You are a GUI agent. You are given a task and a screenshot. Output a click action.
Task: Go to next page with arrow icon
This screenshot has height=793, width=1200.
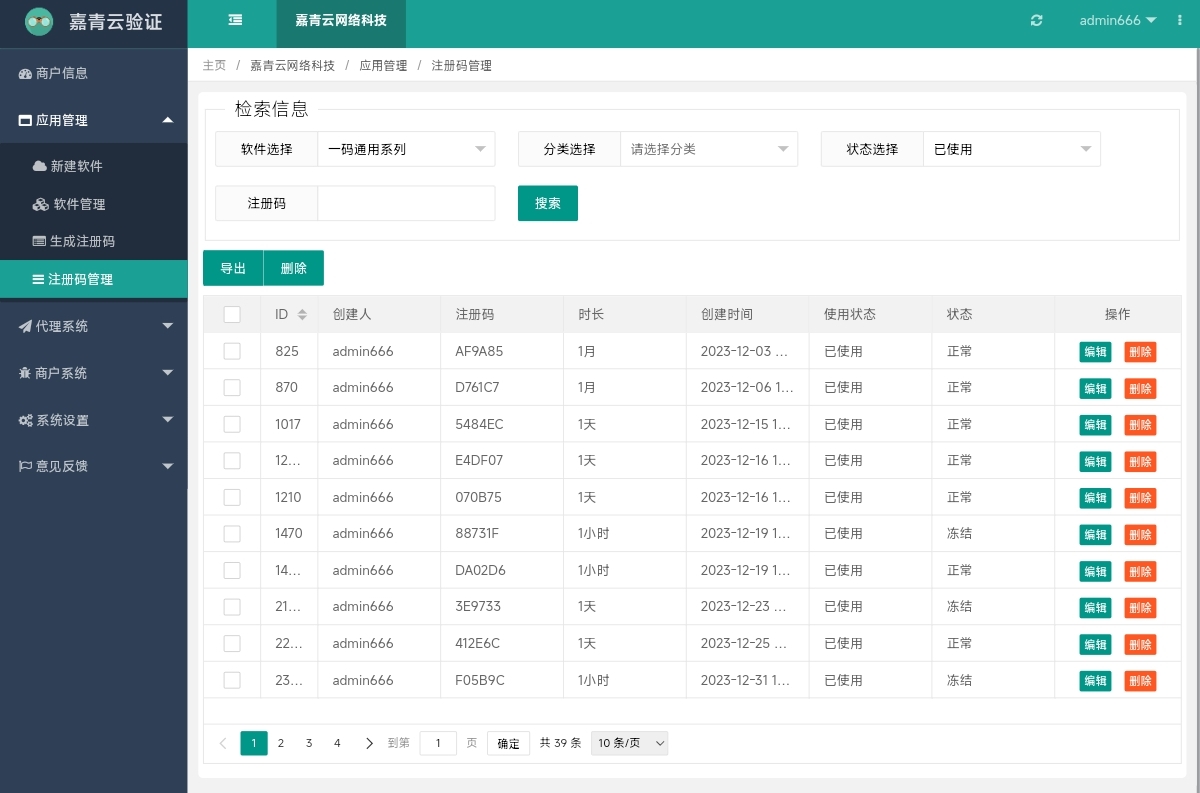(369, 743)
